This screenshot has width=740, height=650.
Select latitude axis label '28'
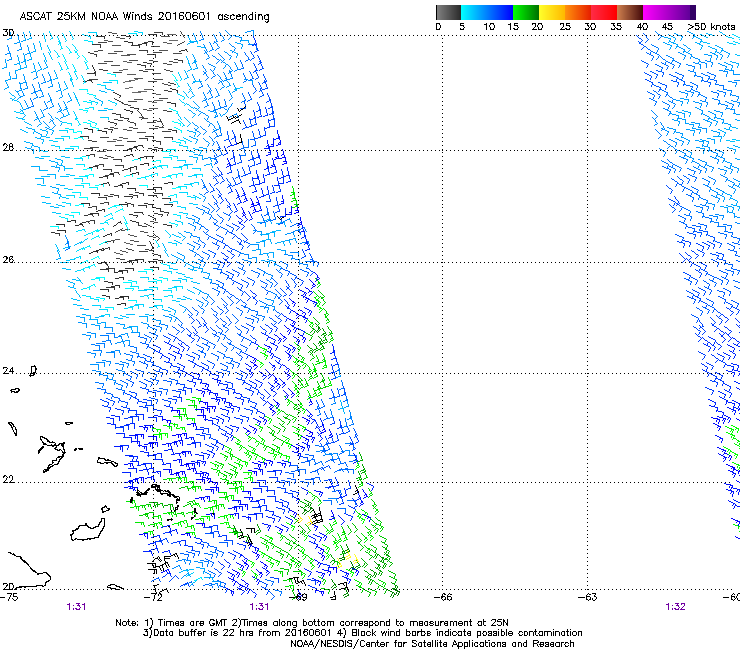8,148
